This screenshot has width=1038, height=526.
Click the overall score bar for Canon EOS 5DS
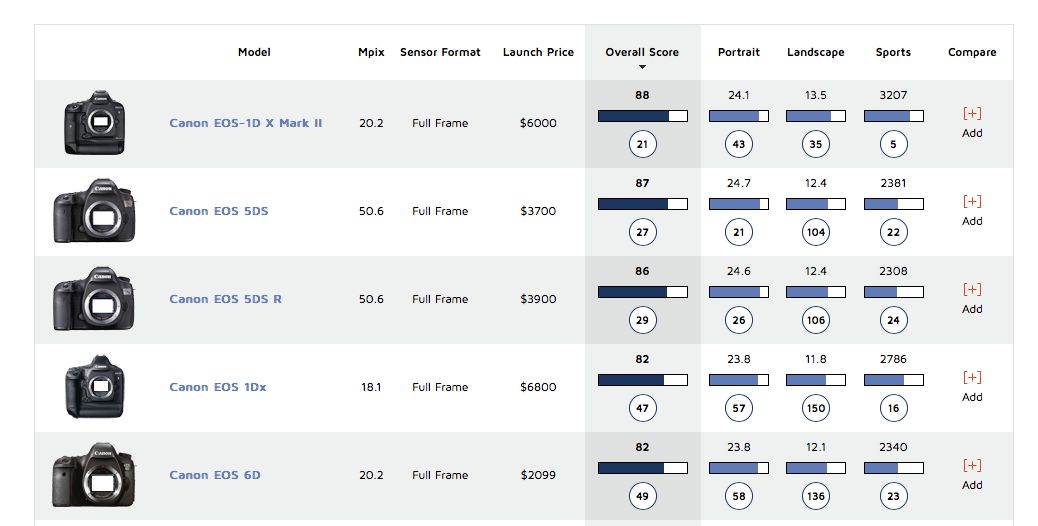point(642,204)
